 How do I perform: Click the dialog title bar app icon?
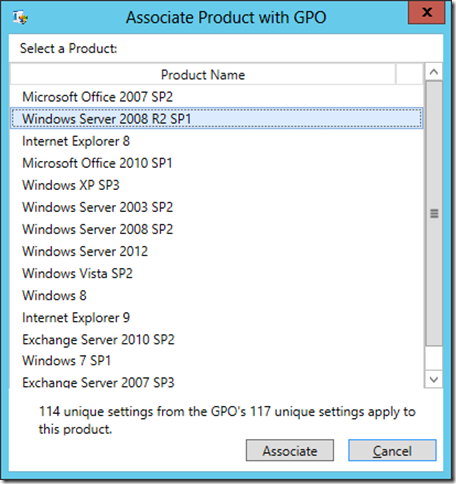point(20,17)
